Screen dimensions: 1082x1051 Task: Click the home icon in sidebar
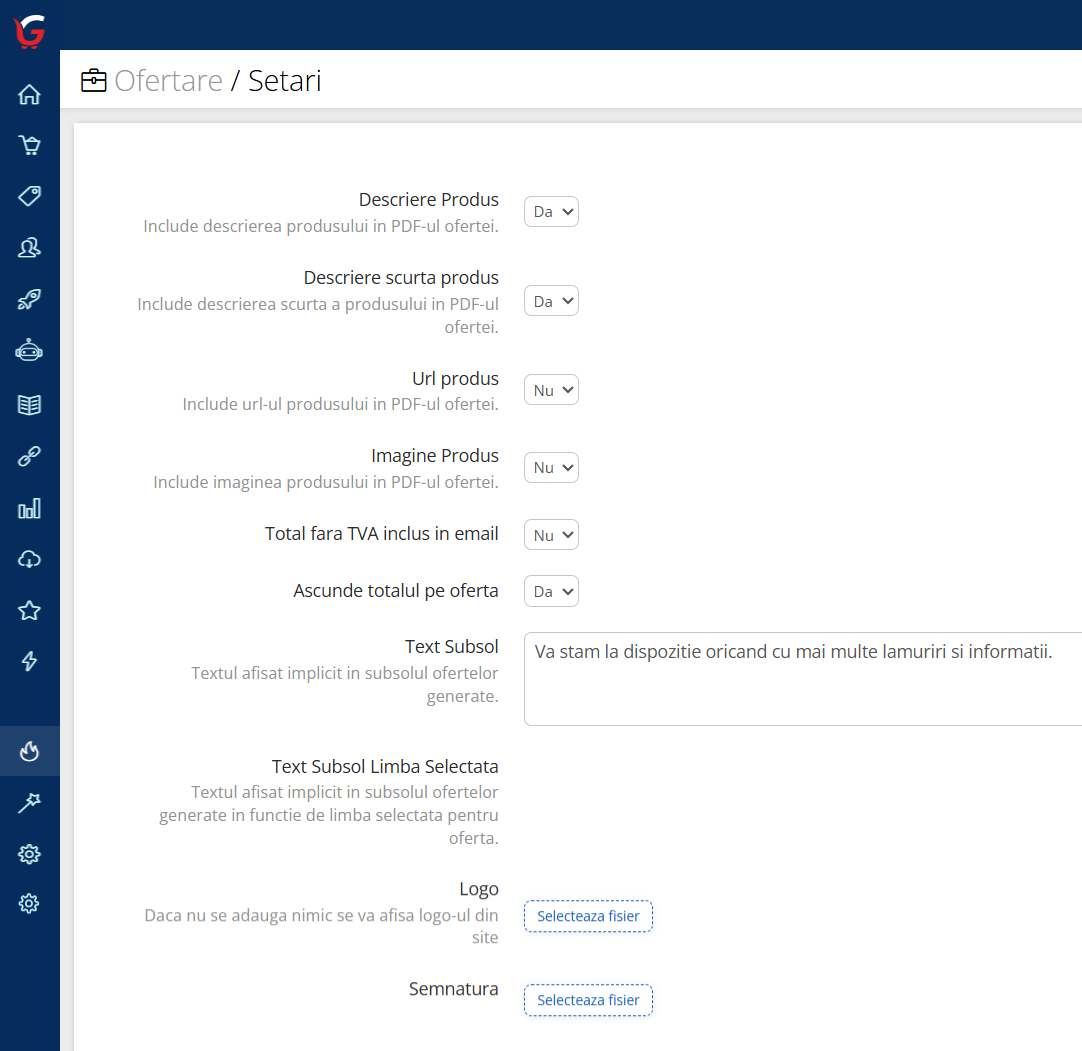(29, 95)
